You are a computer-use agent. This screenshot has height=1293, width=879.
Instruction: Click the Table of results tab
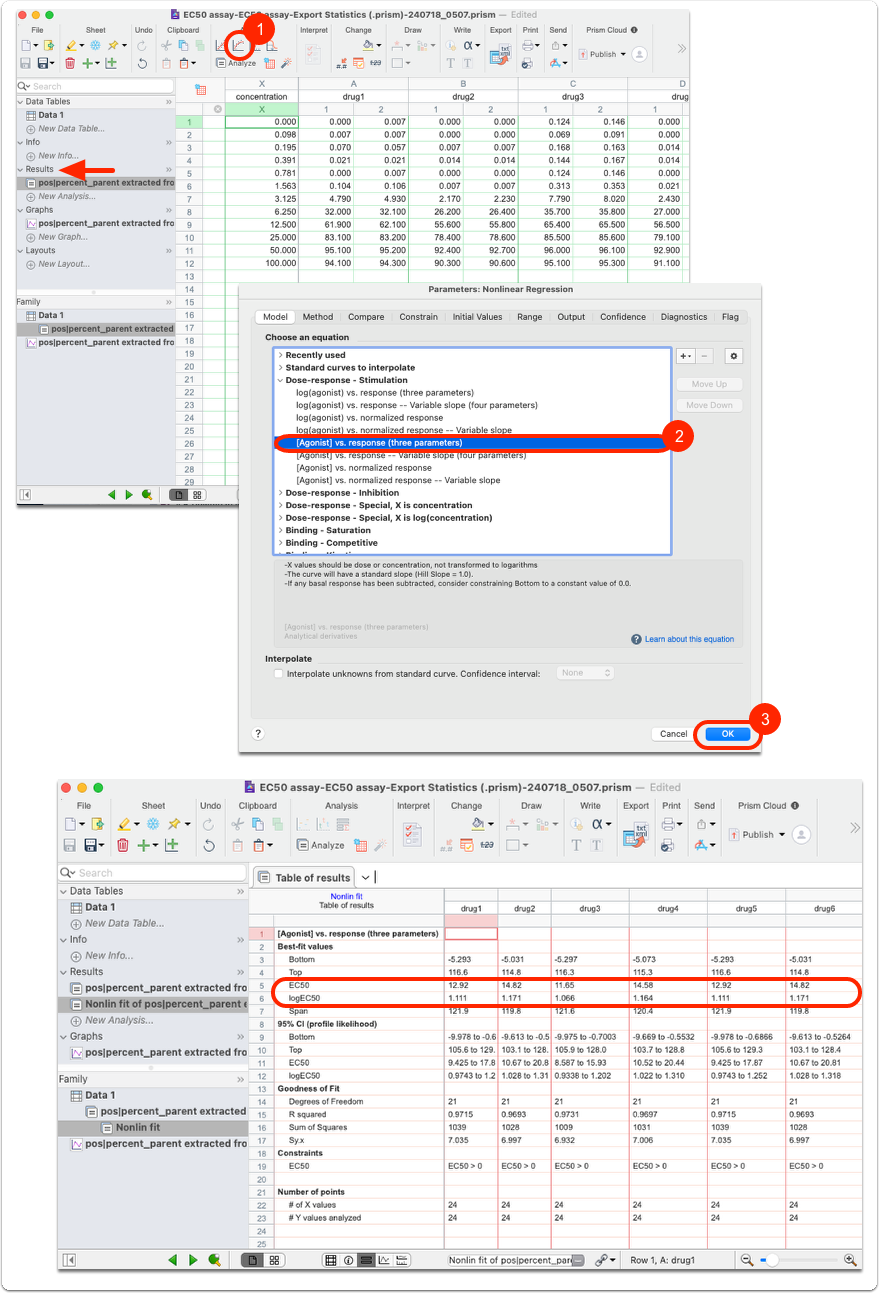click(x=304, y=877)
